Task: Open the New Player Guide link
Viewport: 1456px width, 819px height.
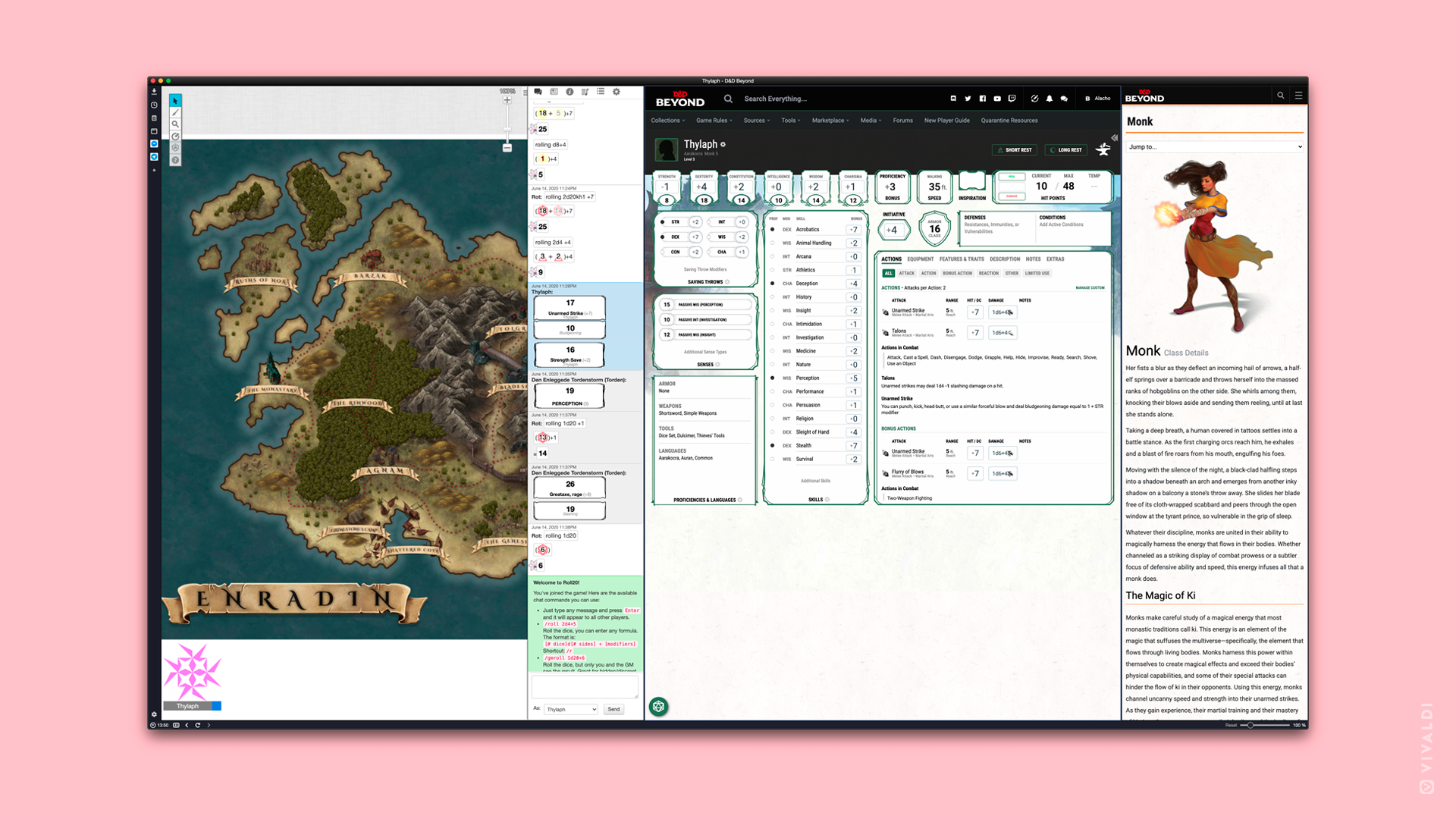Action: click(946, 121)
